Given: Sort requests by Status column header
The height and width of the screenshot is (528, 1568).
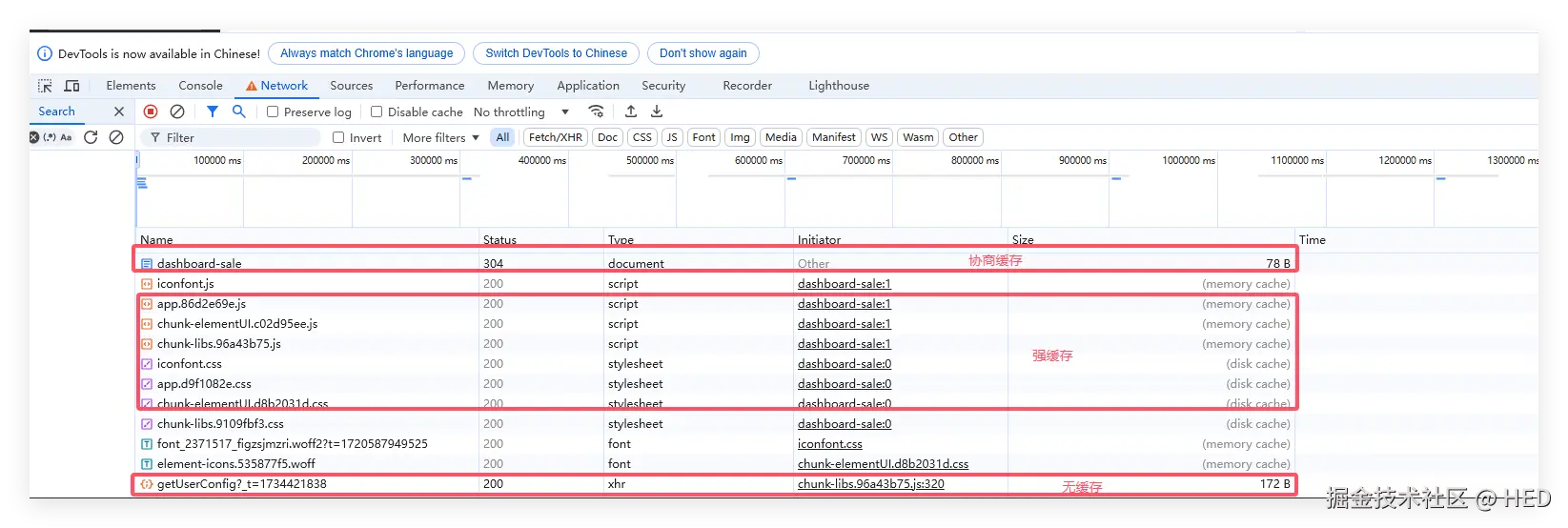Looking at the screenshot, I should [x=542, y=240].
